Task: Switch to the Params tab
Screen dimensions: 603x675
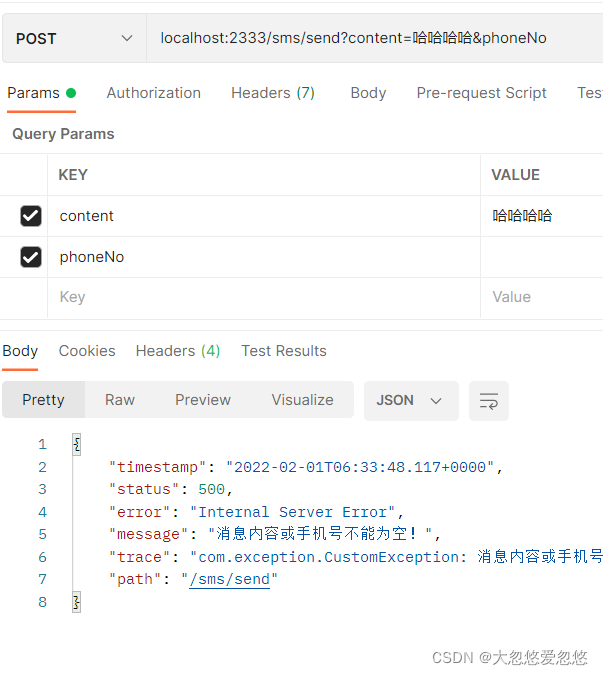Action: pos(41,93)
